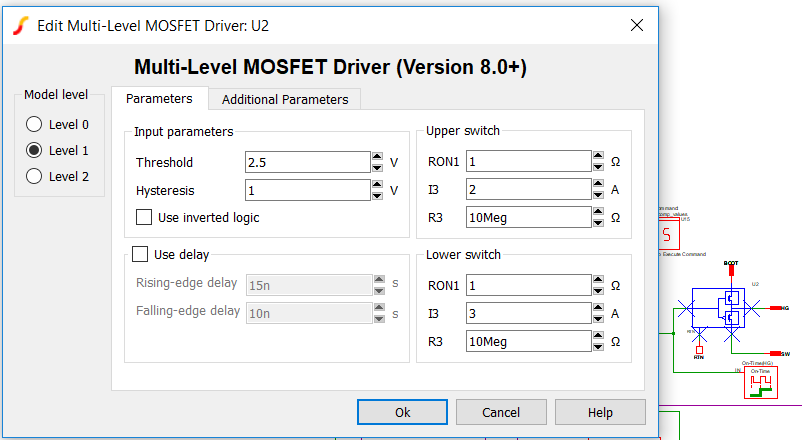Screen dimensions: 802x440
Task: Enable Use inverted logic checkbox
Action: pos(144,217)
